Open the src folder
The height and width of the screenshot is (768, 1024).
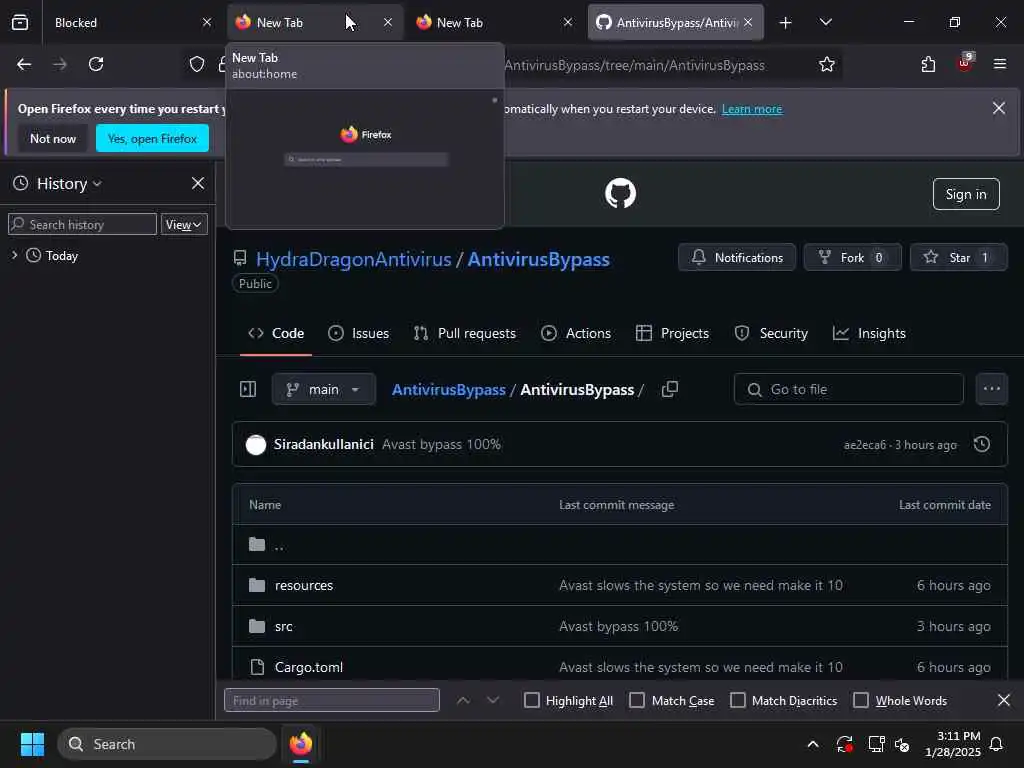pyautogui.click(x=283, y=626)
